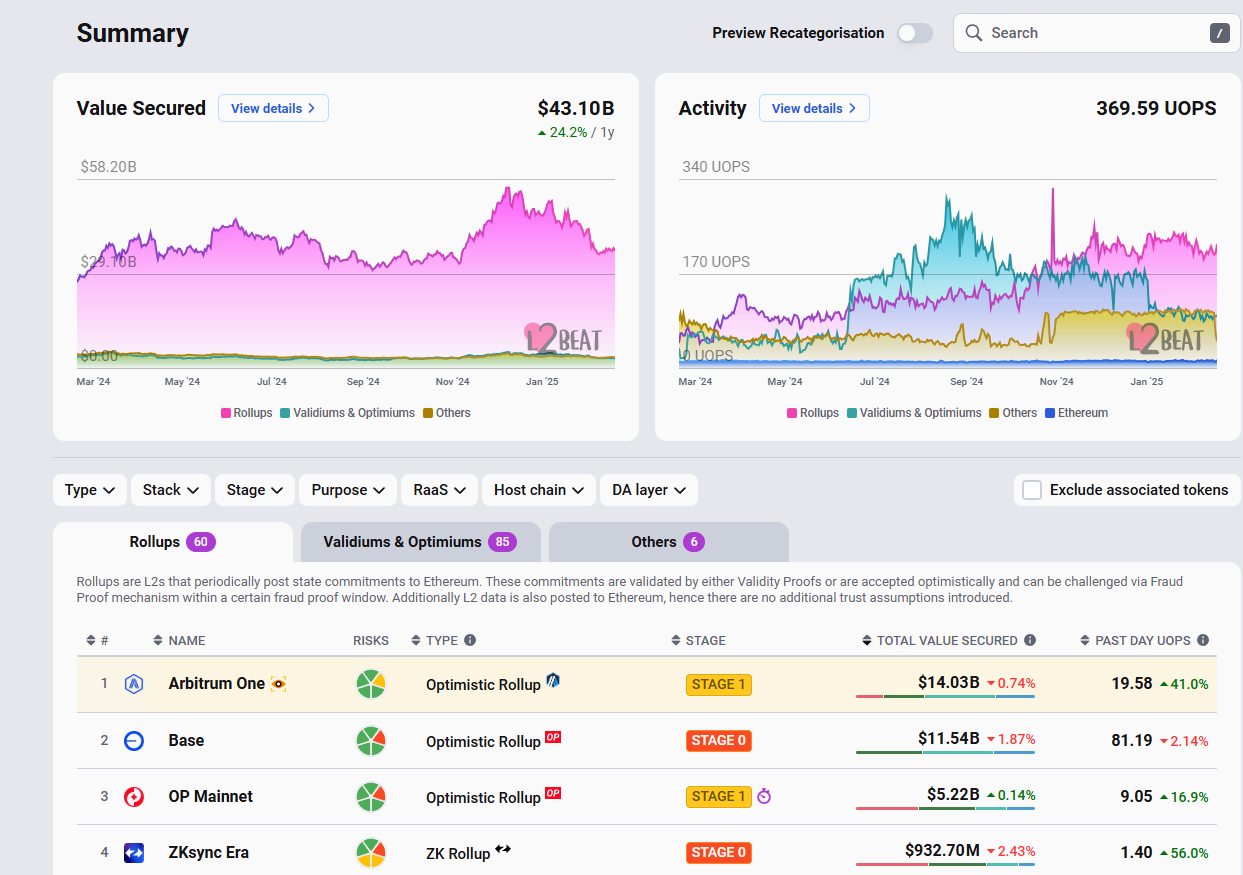Click the $43.10B value secured total
The image size is (1243, 875).
pos(576,108)
